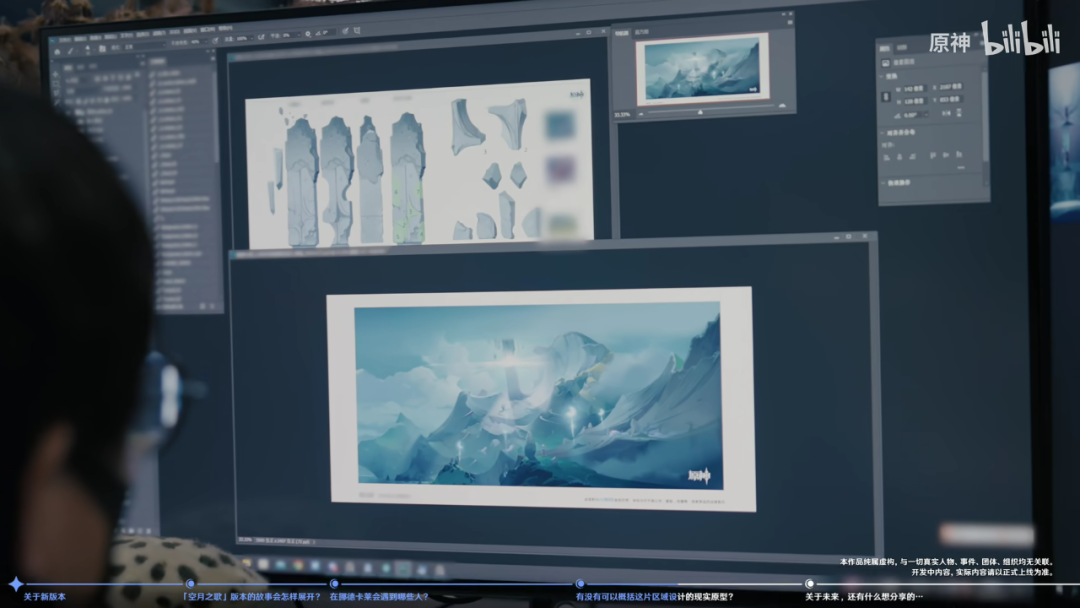Collapse the Align and Distribute section
1080x608 pixels.
point(882,133)
